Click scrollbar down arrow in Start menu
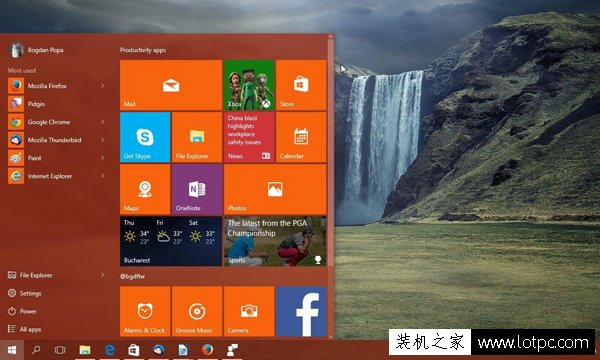 click(331, 337)
